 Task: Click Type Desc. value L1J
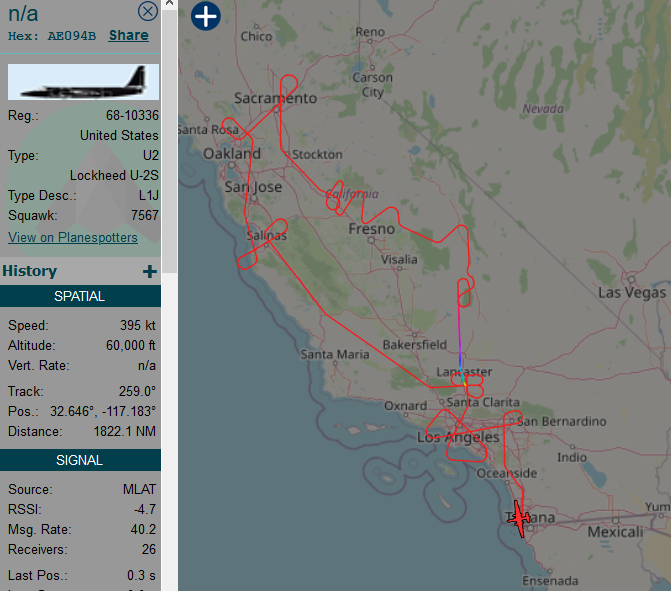(148, 196)
